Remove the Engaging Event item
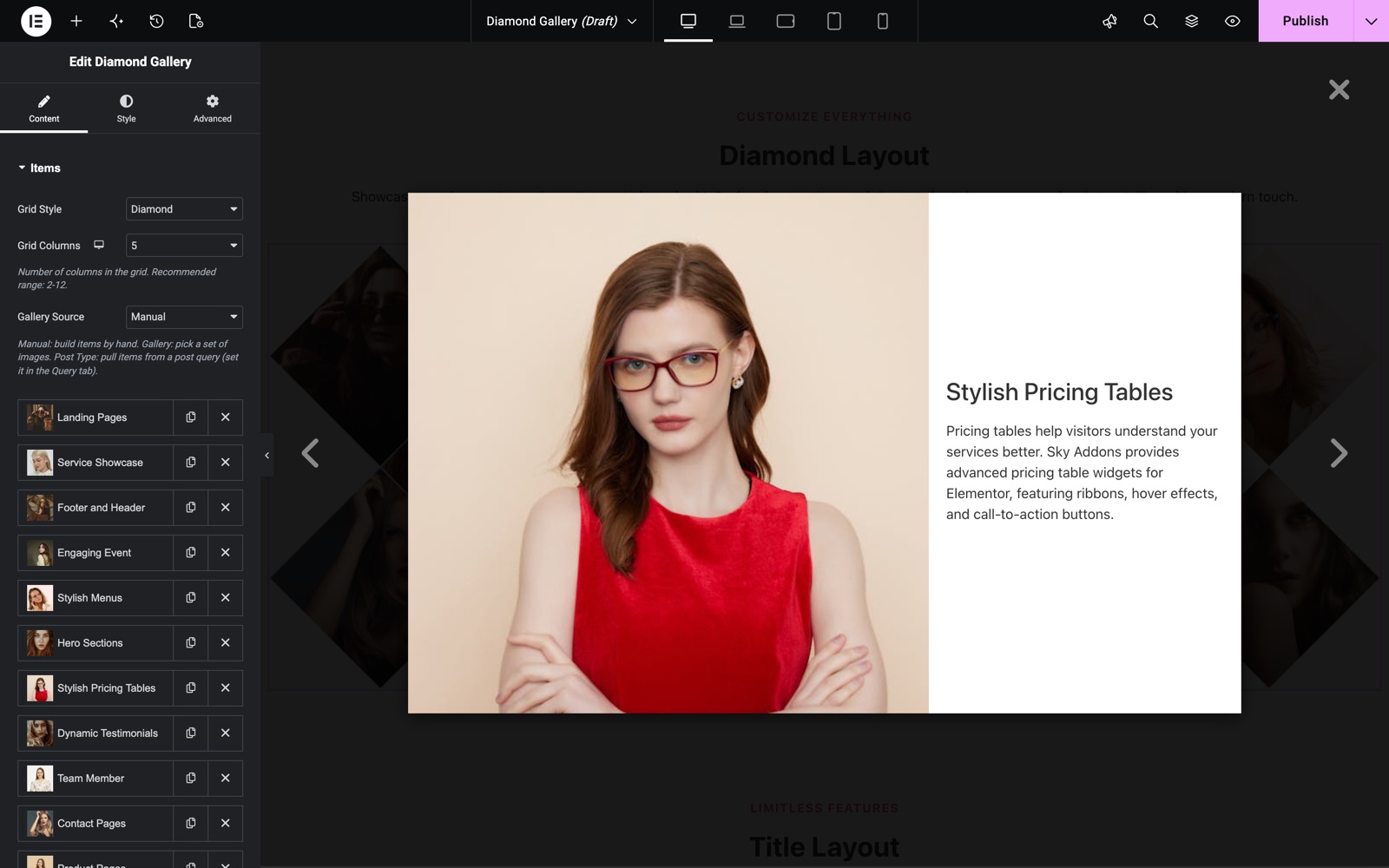The height and width of the screenshot is (868, 1389). coord(226,553)
